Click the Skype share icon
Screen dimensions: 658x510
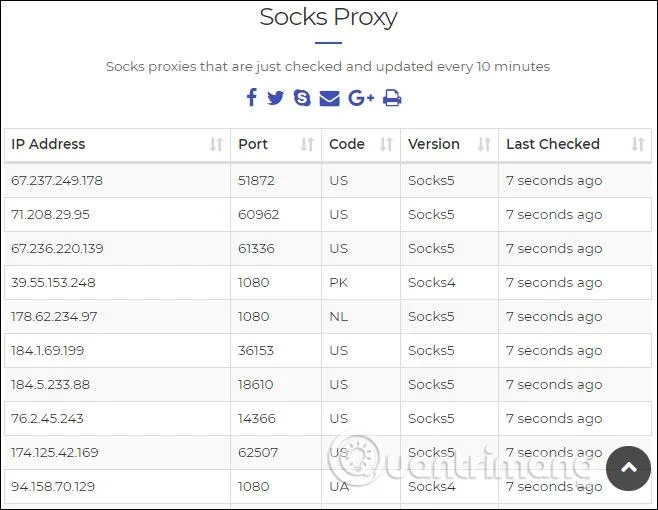(302, 97)
